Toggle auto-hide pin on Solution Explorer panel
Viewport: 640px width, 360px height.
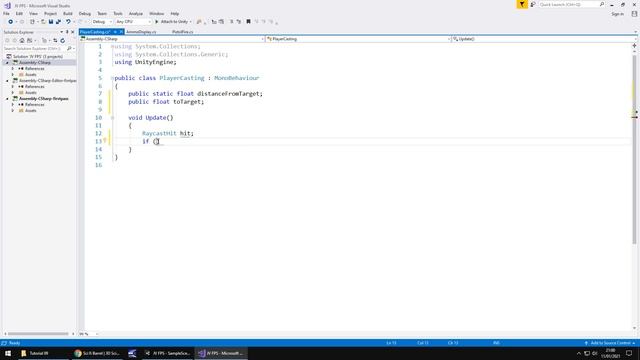coord(67,32)
